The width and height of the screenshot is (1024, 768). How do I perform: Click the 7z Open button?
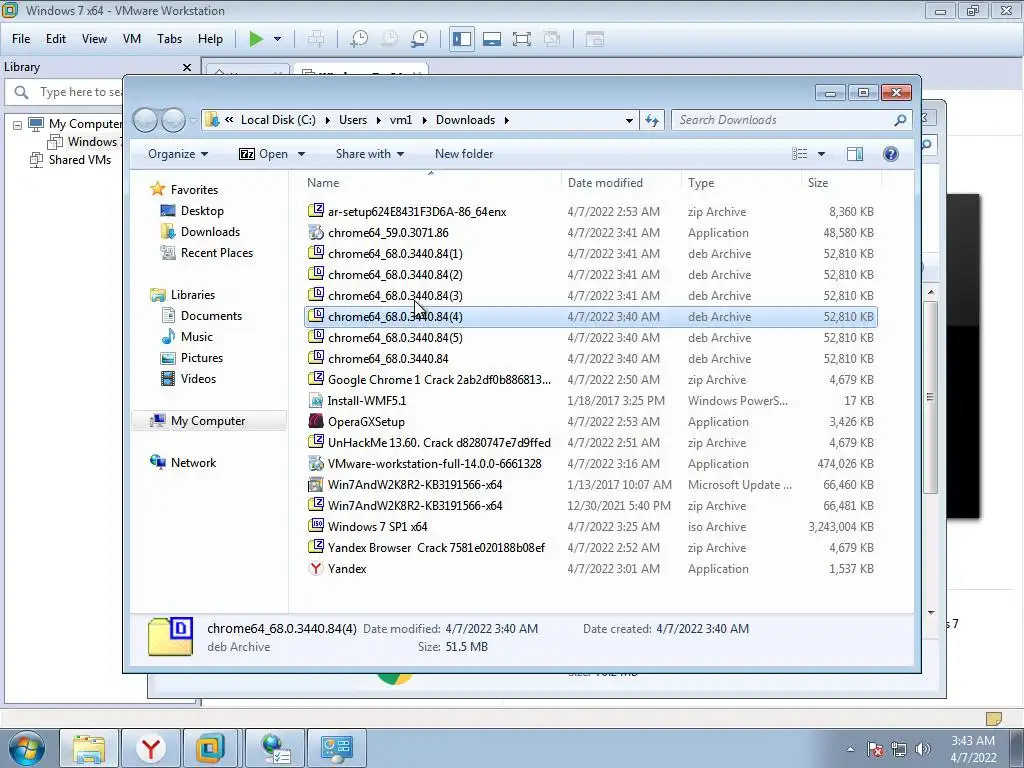tap(263, 154)
